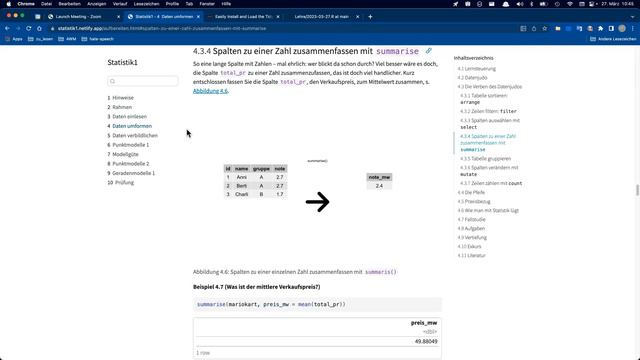
Task: Open the Wi-Fi status icon
Action: point(570,4)
